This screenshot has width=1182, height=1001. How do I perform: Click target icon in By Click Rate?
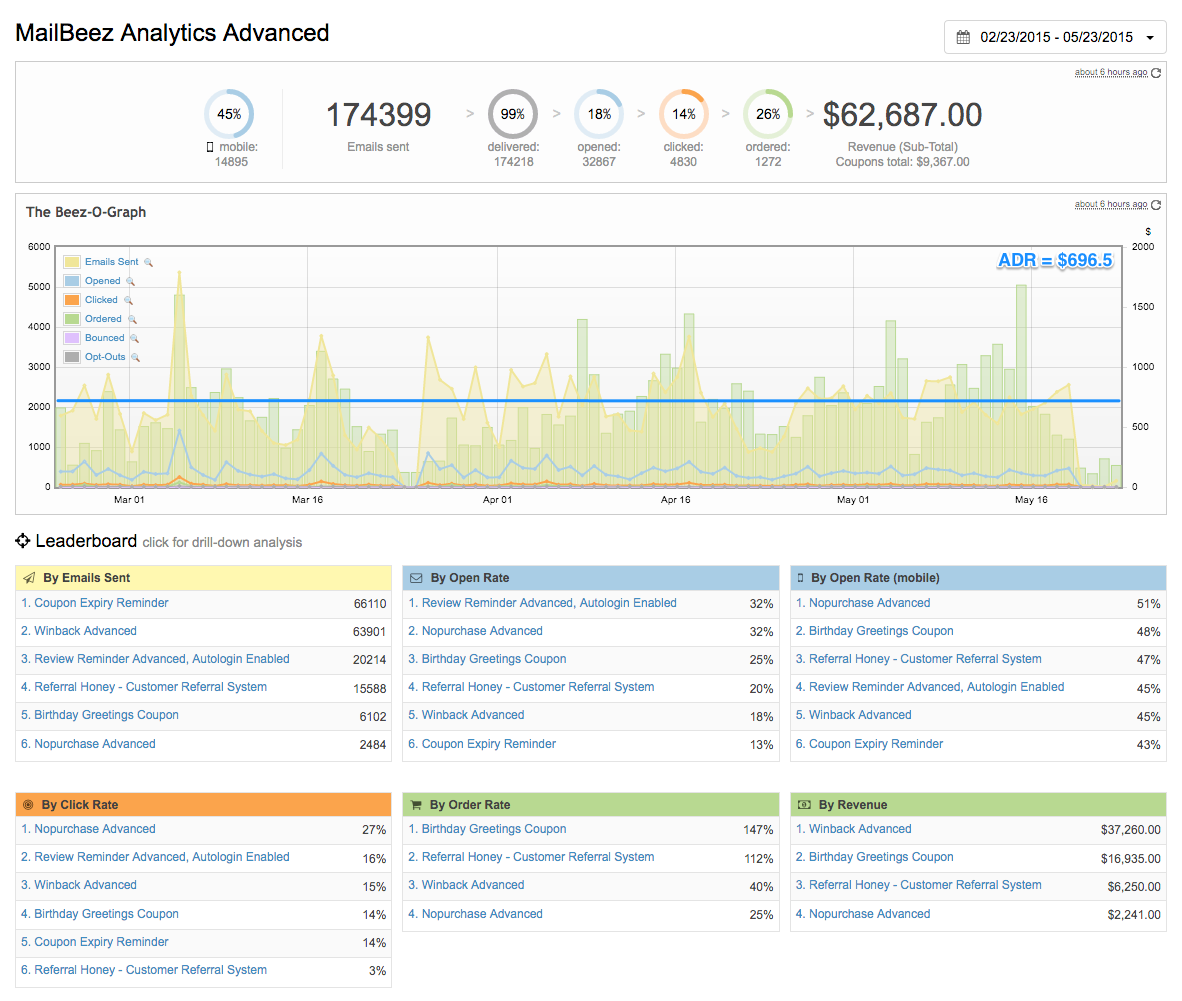pyautogui.click(x=28, y=805)
